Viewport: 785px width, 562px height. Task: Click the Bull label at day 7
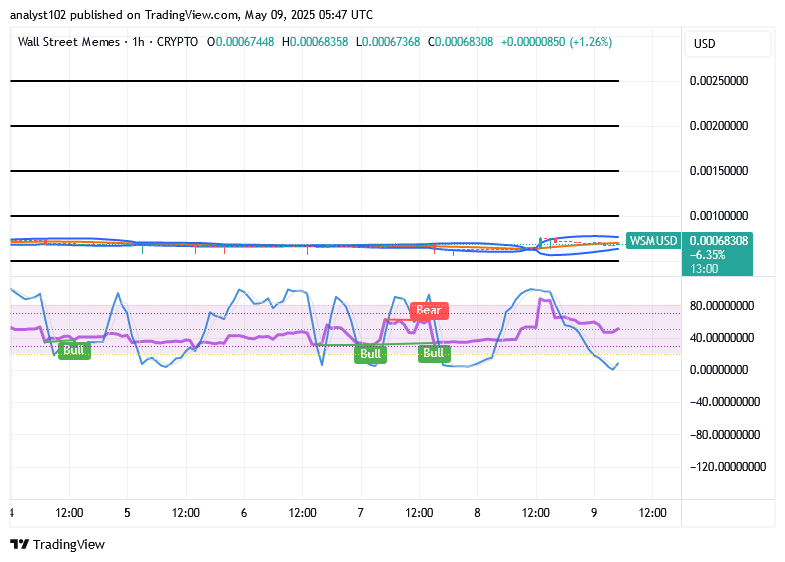370,354
